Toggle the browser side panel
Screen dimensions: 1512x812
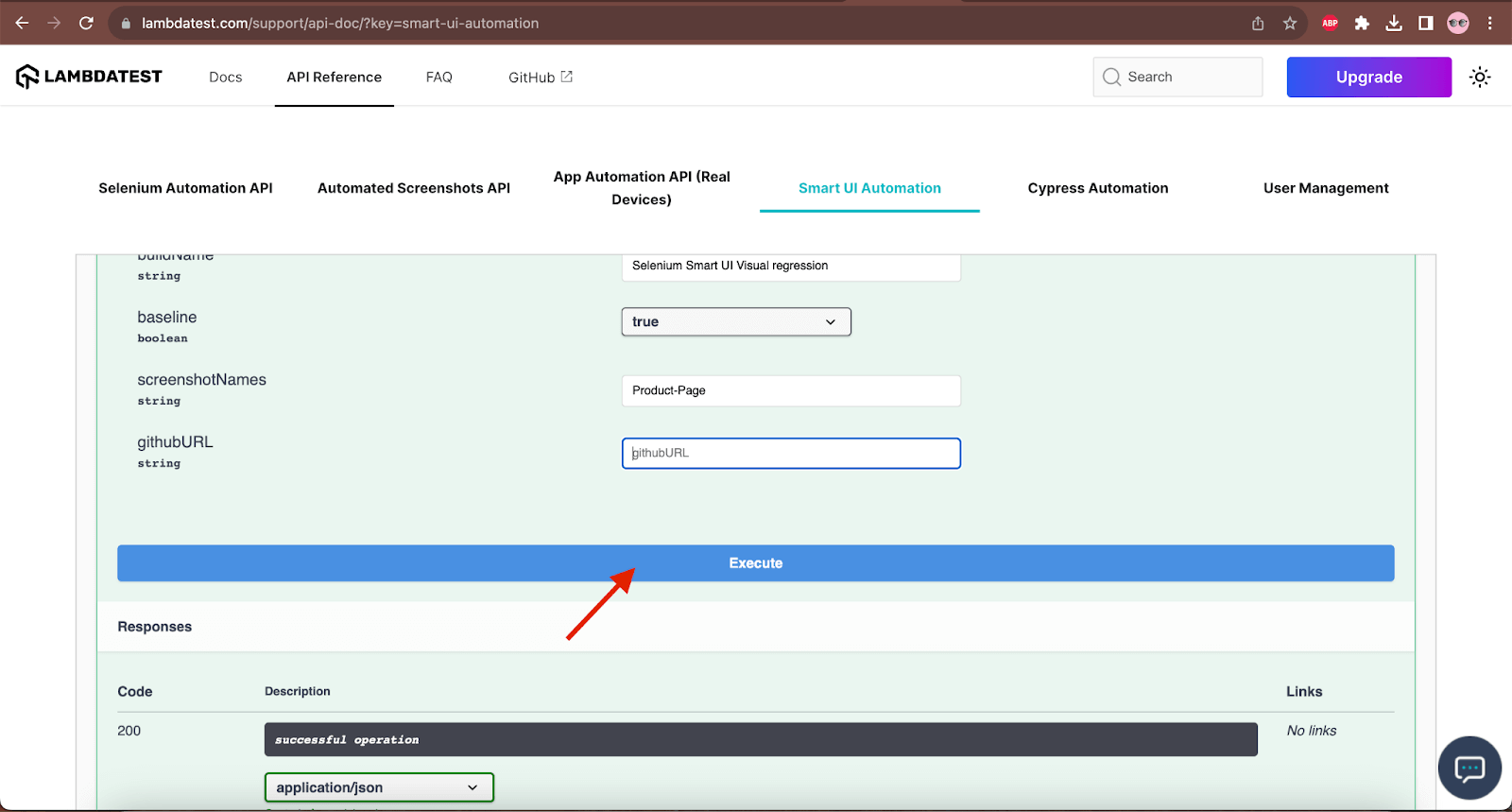pos(1426,24)
